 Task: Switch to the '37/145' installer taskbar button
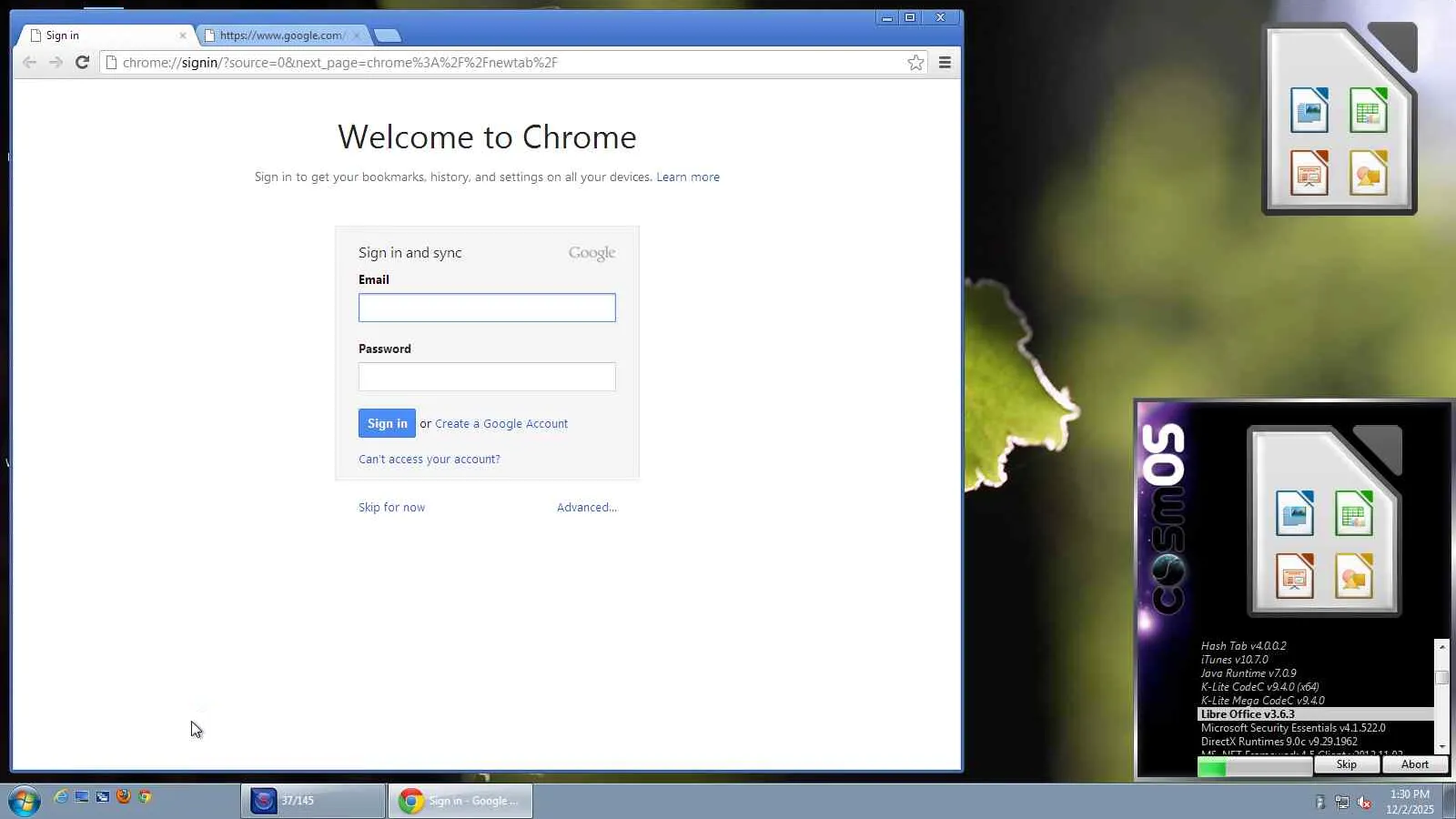pyautogui.click(x=313, y=801)
